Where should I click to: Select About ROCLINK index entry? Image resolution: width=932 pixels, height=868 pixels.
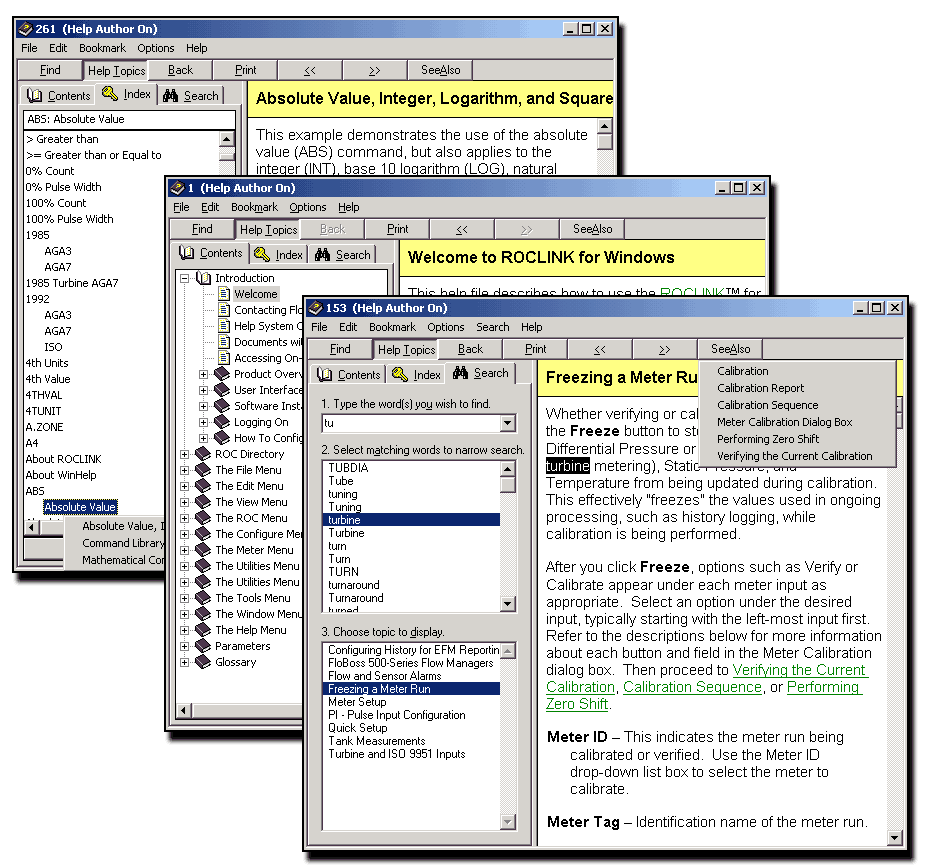[64, 459]
